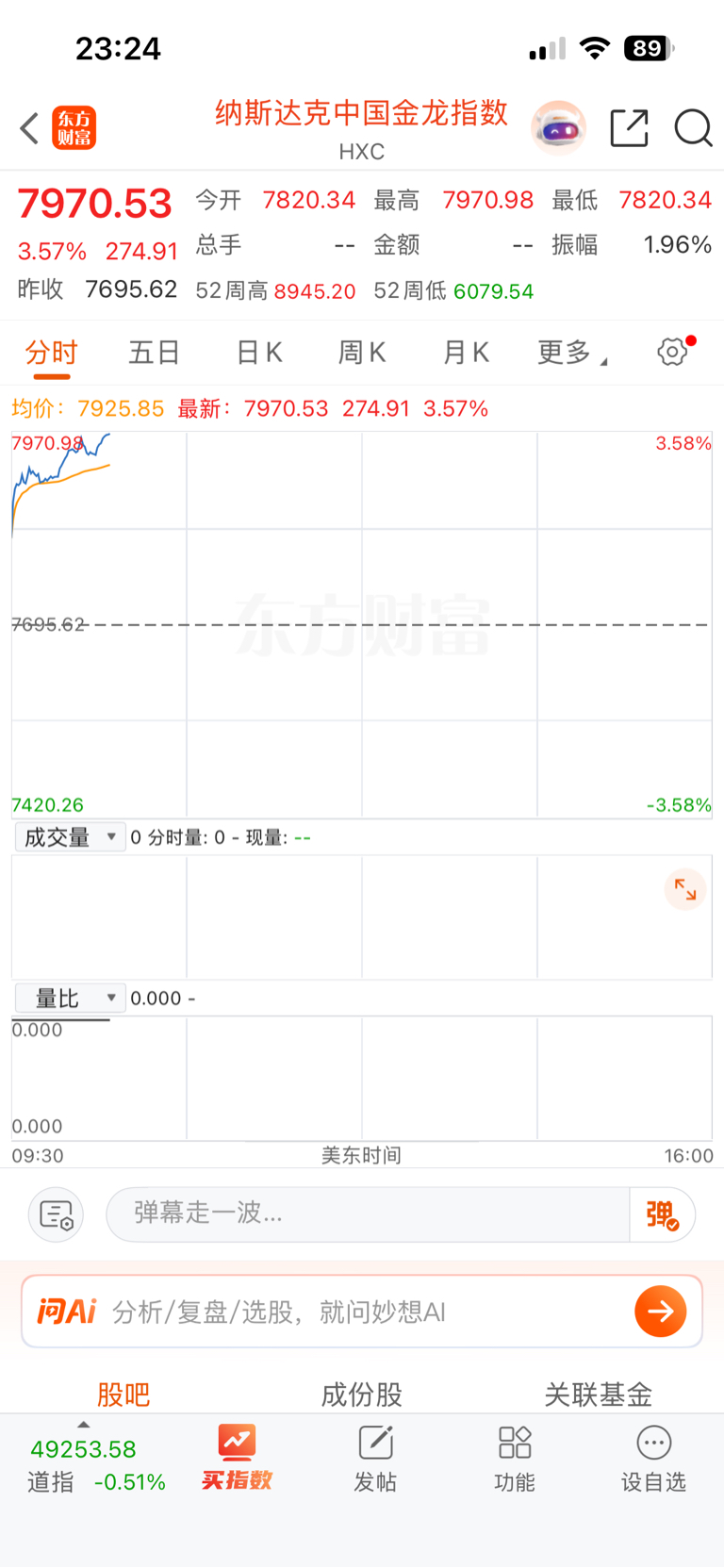Tap 设自选 to add to watchlist

pyautogui.click(x=653, y=1460)
